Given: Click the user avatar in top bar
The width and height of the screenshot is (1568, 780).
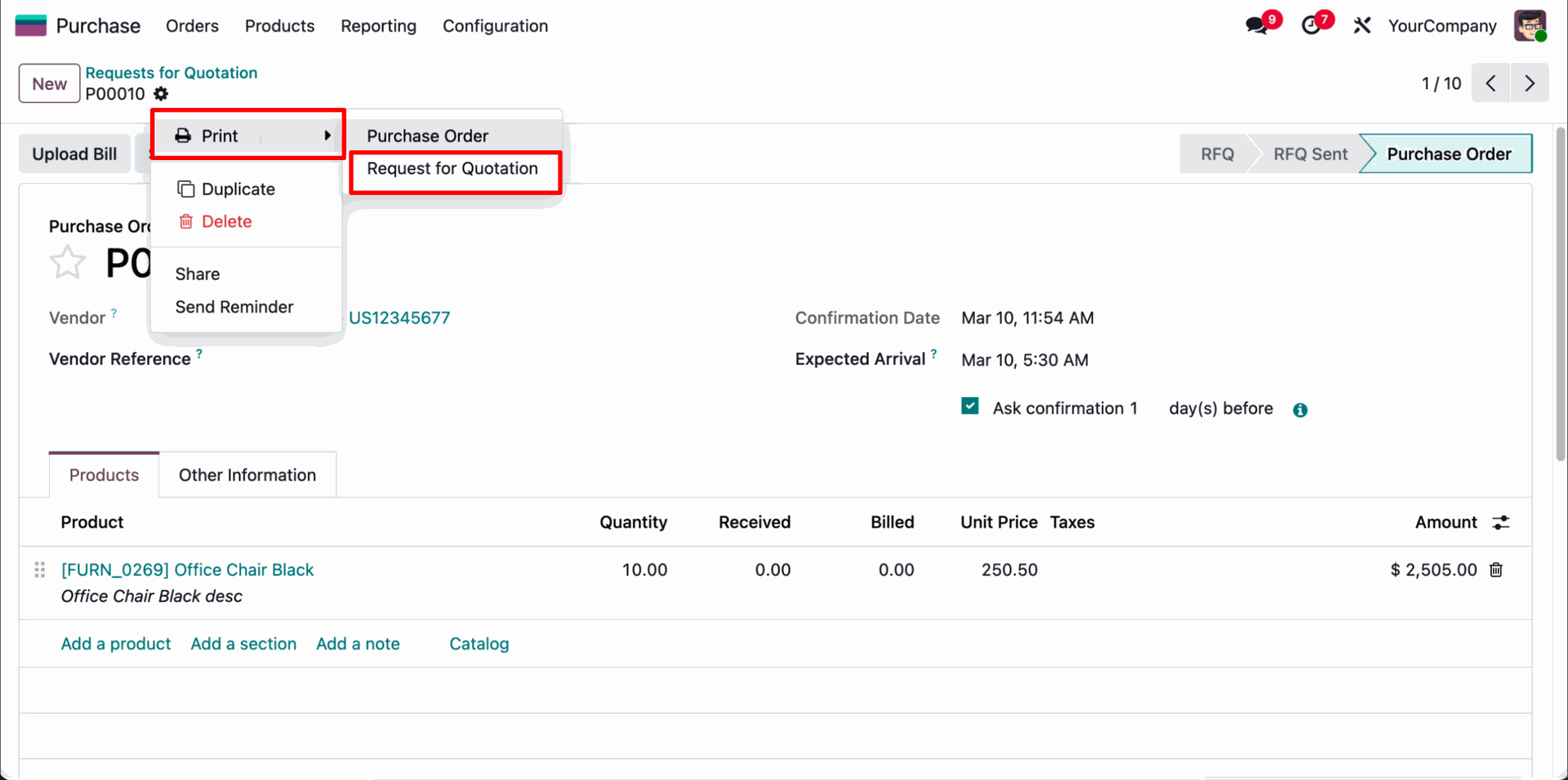Looking at the screenshot, I should tap(1530, 26).
